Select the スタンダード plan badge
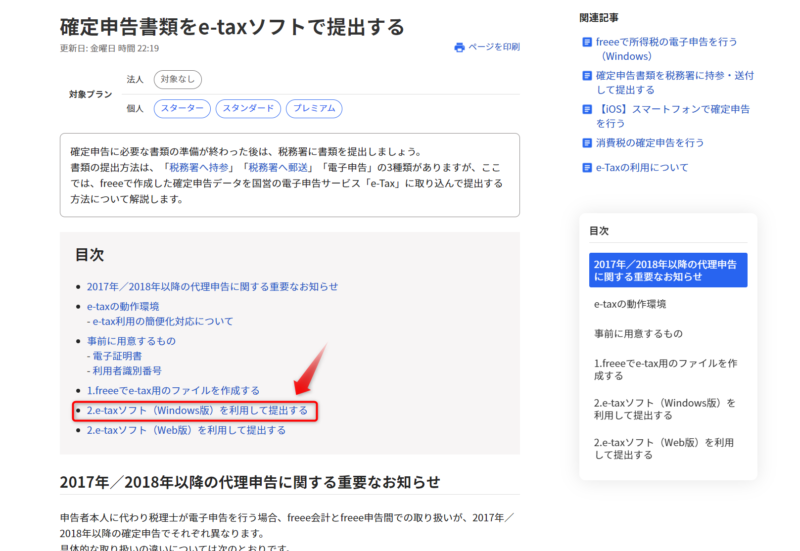The height and width of the screenshot is (551, 800). 248,108
